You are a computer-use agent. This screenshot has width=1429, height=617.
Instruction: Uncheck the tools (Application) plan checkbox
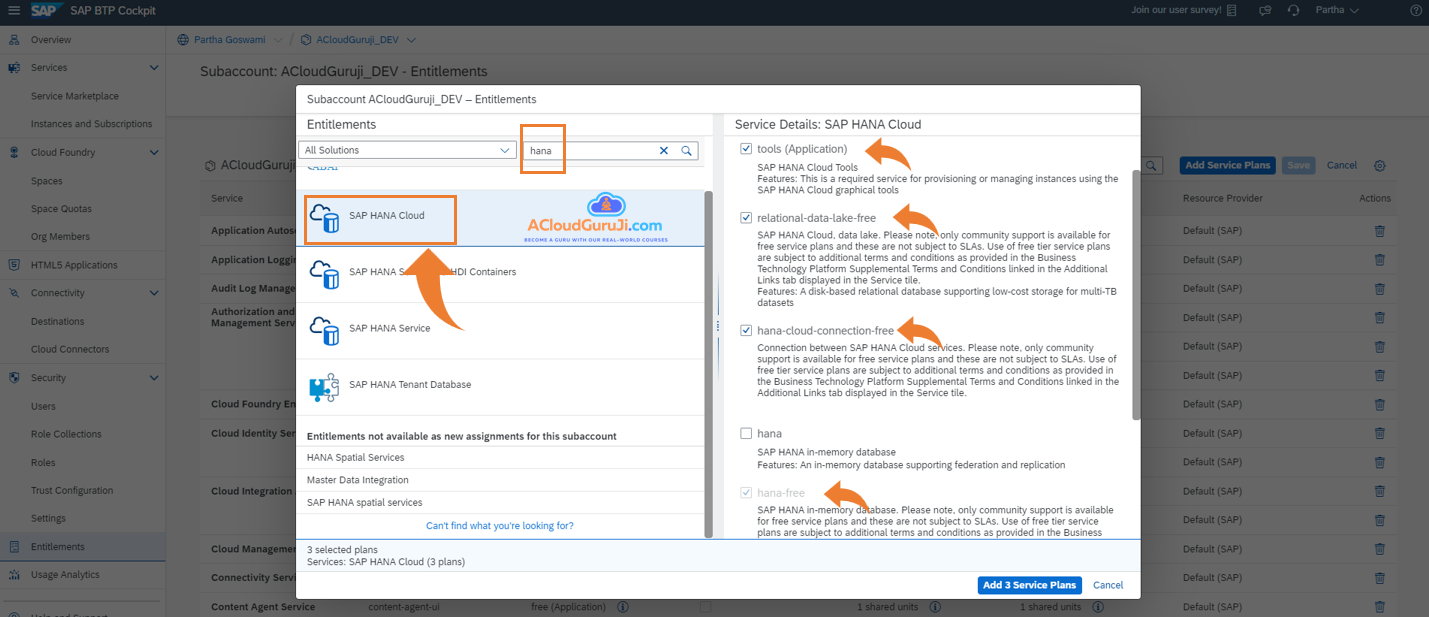click(746, 149)
